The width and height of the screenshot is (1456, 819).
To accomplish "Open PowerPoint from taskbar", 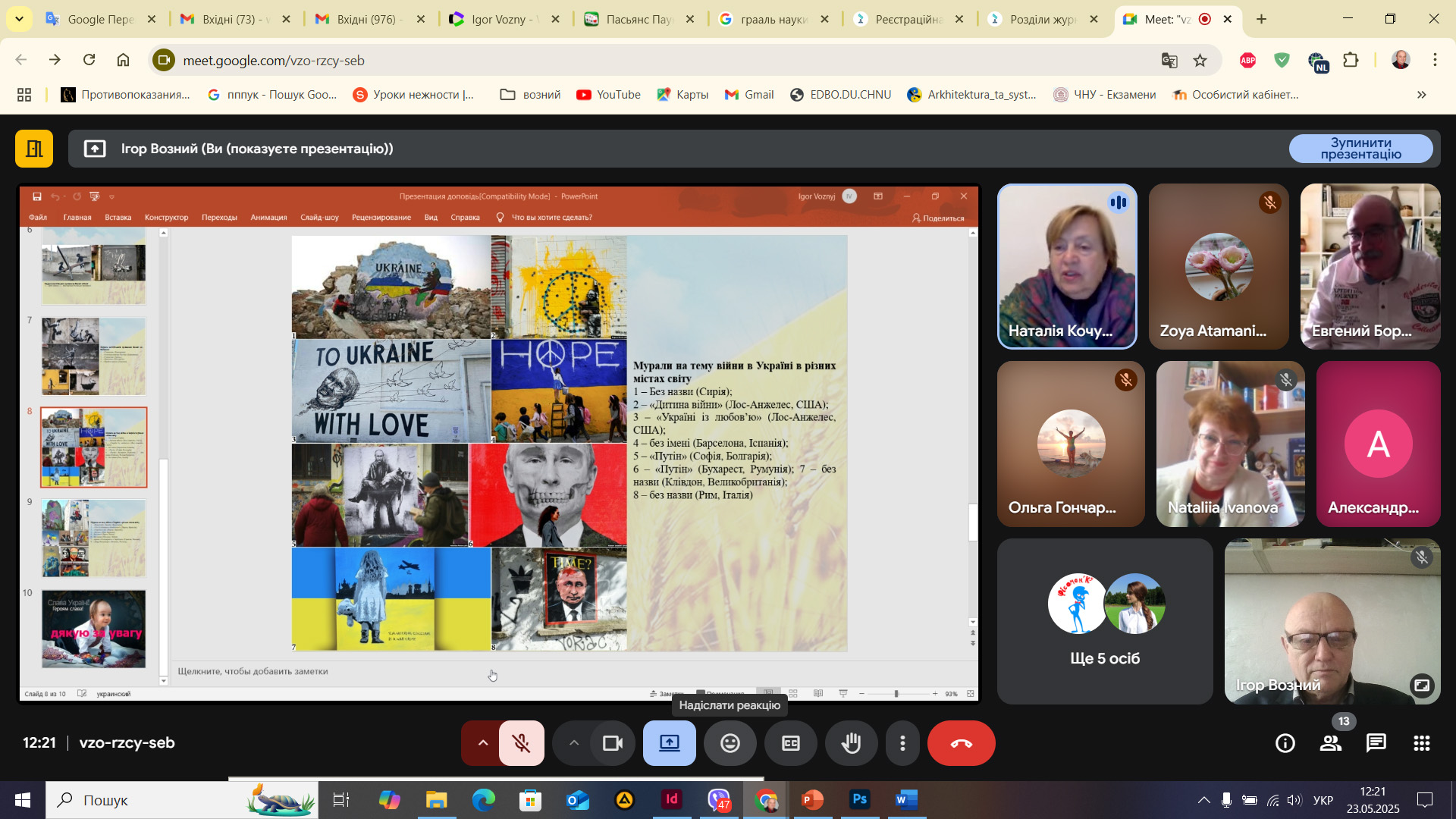I will pos(812,800).
